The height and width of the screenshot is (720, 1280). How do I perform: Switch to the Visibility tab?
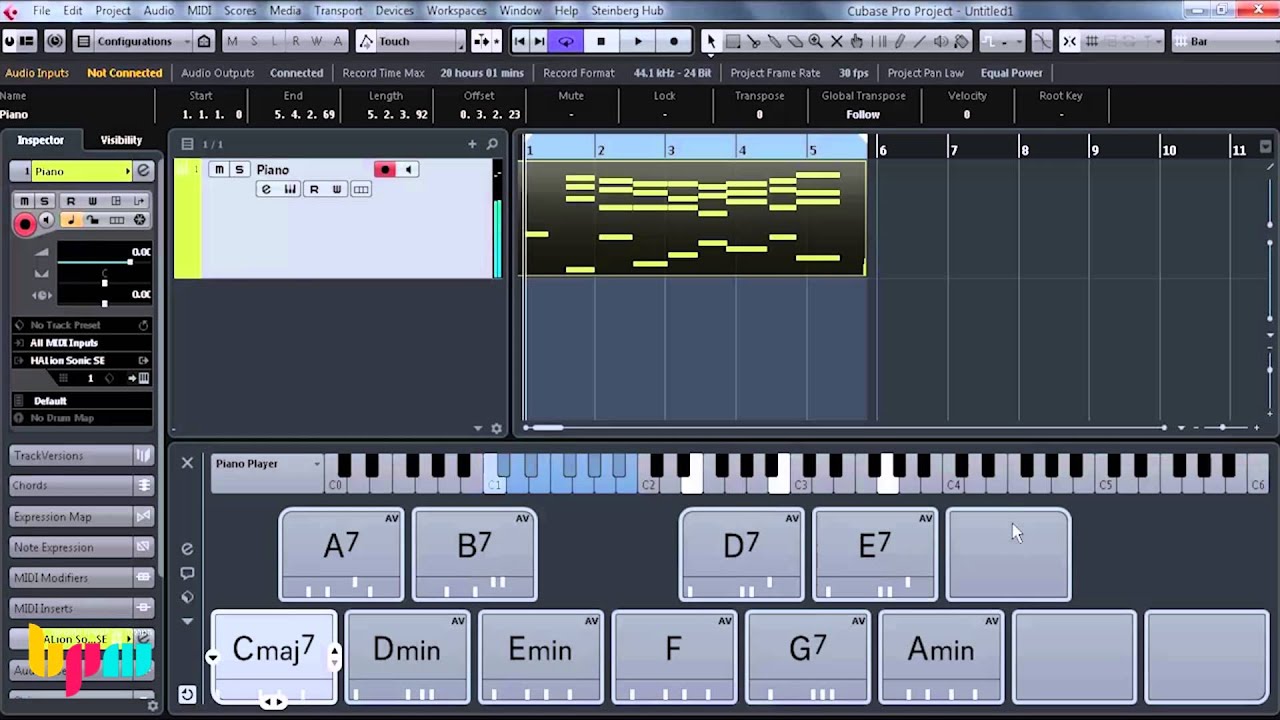coord(121,140)
